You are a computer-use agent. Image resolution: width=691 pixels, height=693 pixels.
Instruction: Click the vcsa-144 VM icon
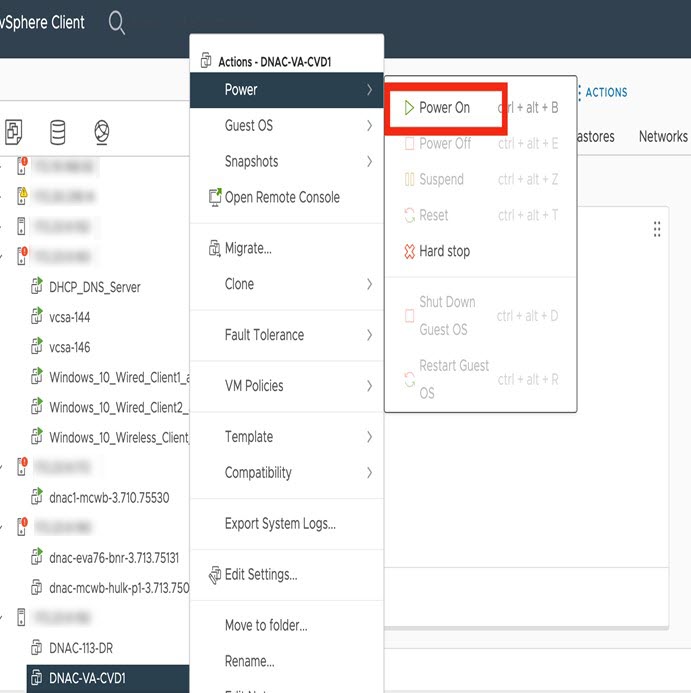coord(37,316)
